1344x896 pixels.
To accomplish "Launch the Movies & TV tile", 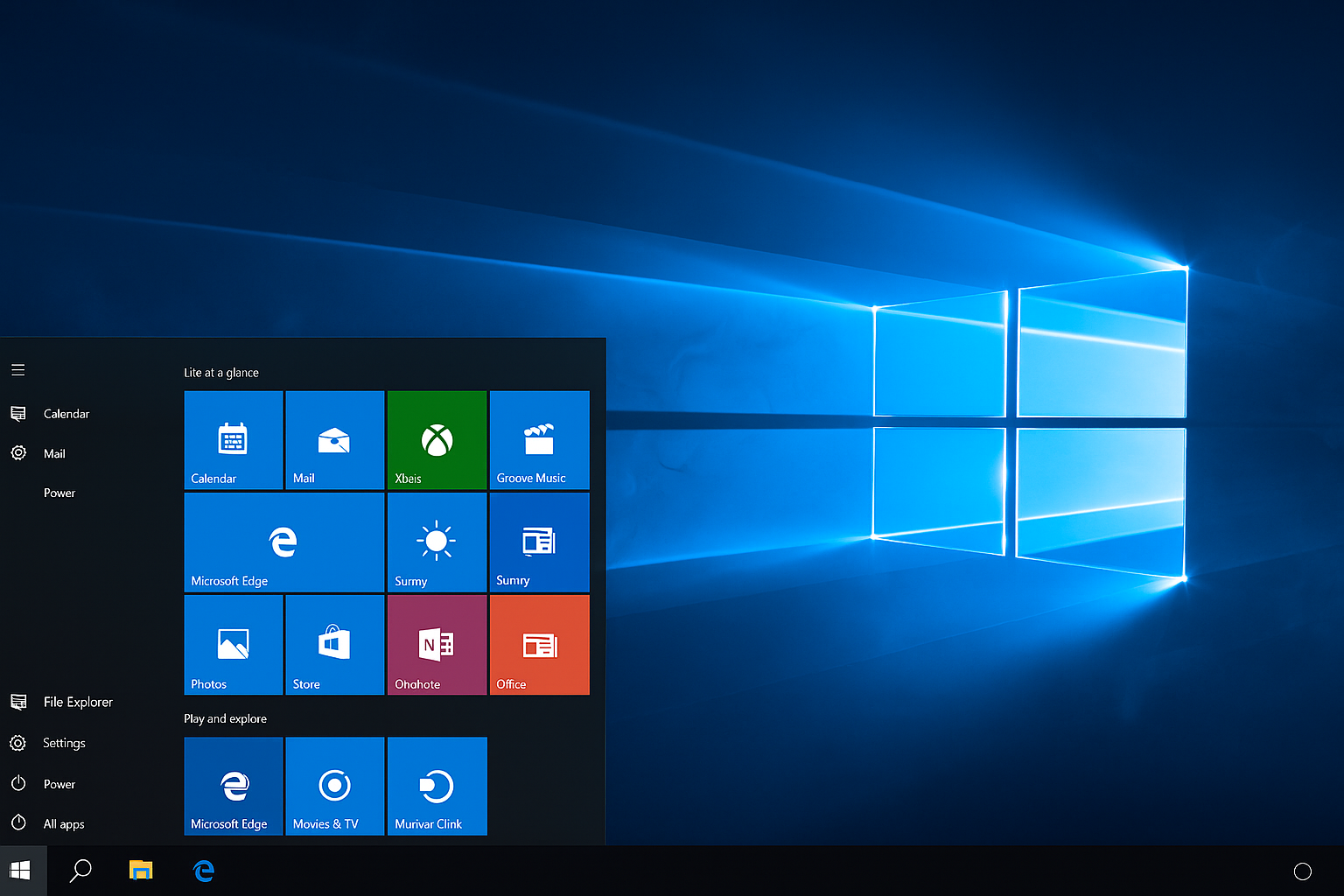I will 335,787.
